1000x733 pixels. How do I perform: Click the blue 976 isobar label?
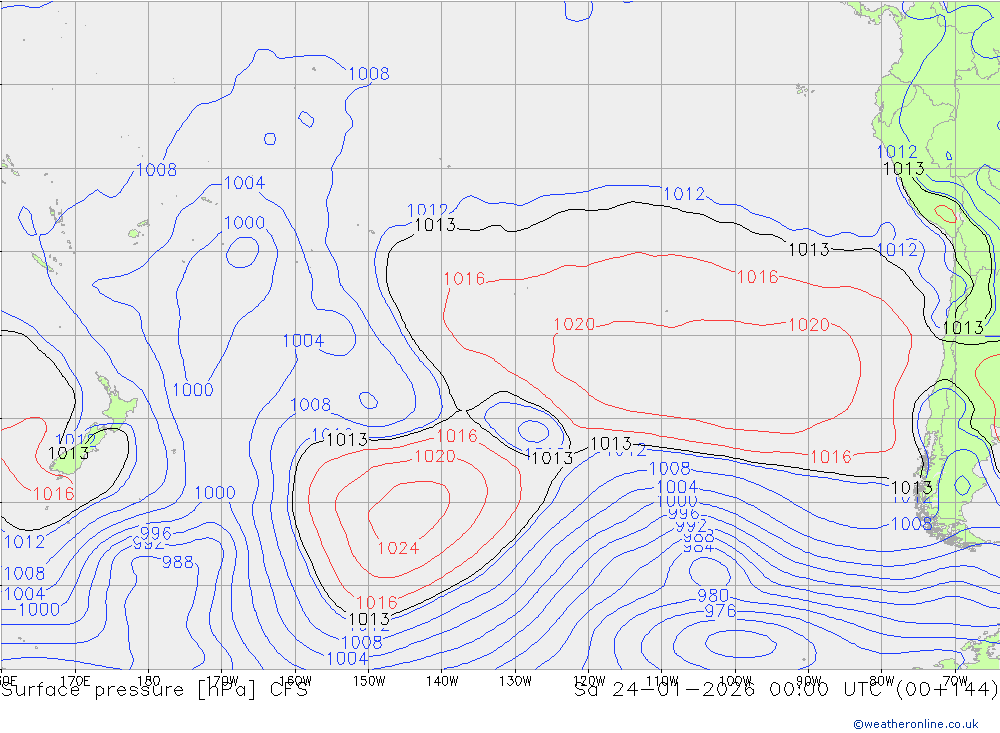(720, 611)
